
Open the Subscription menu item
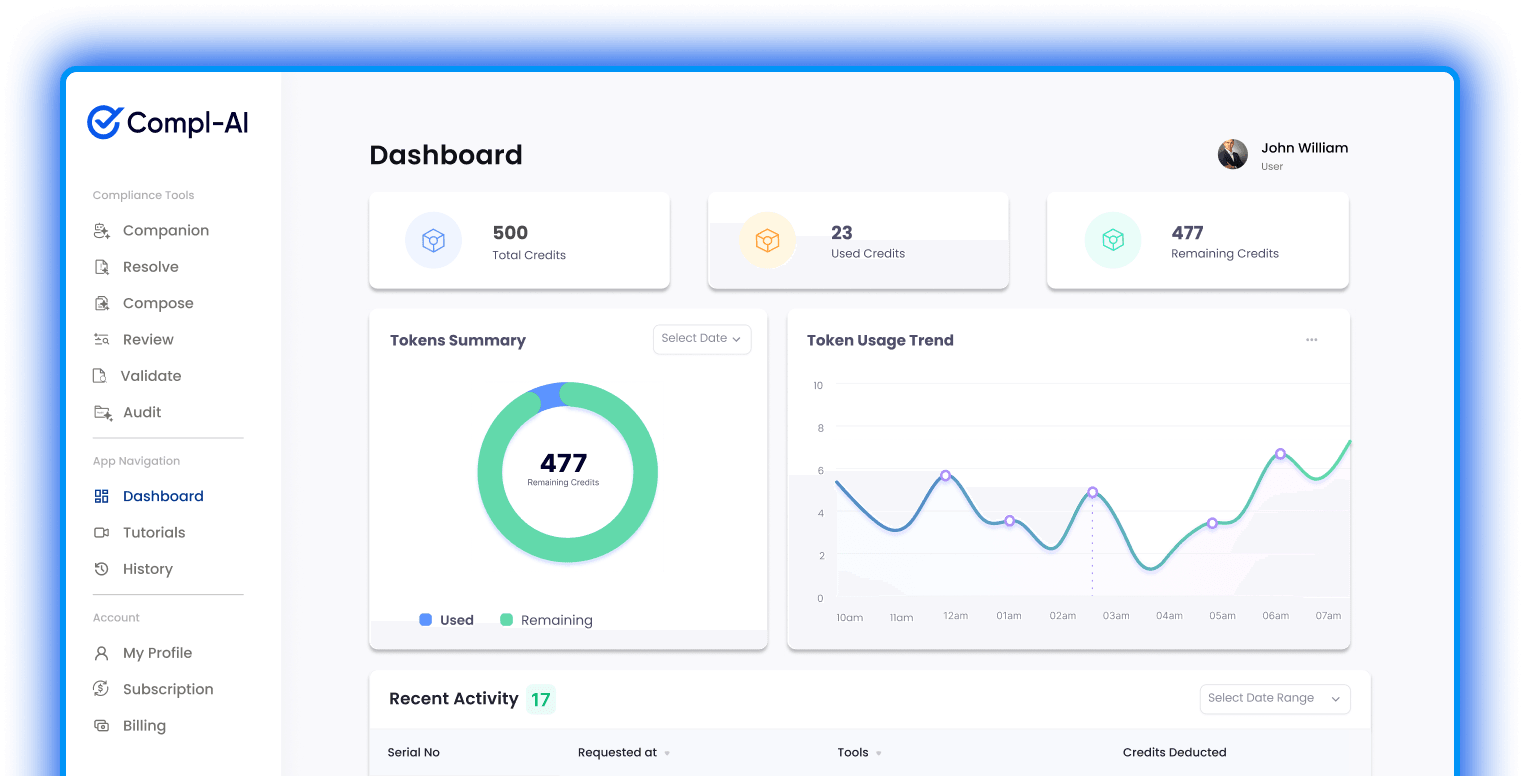(x=167, y=689)
